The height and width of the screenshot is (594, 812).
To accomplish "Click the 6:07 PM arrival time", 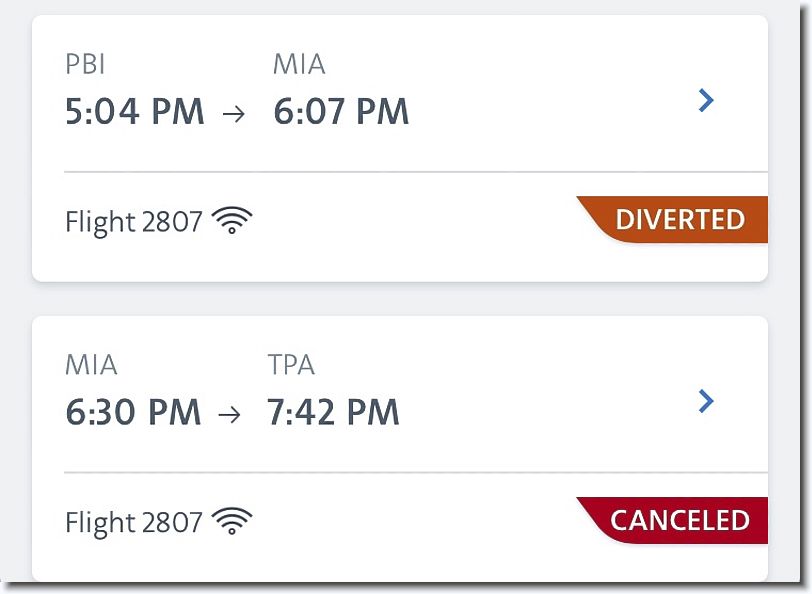I will (341, 111).
